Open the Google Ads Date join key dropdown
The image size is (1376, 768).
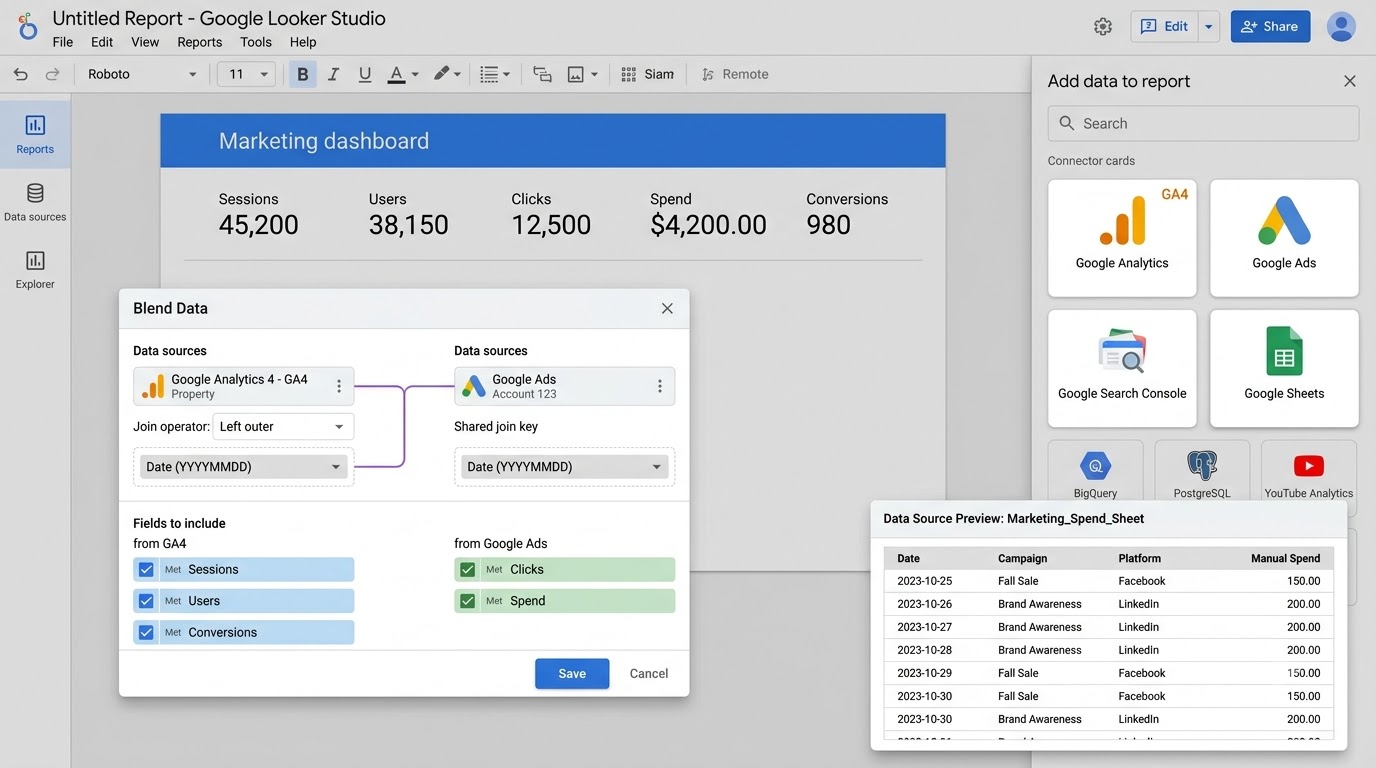point(565,467)
